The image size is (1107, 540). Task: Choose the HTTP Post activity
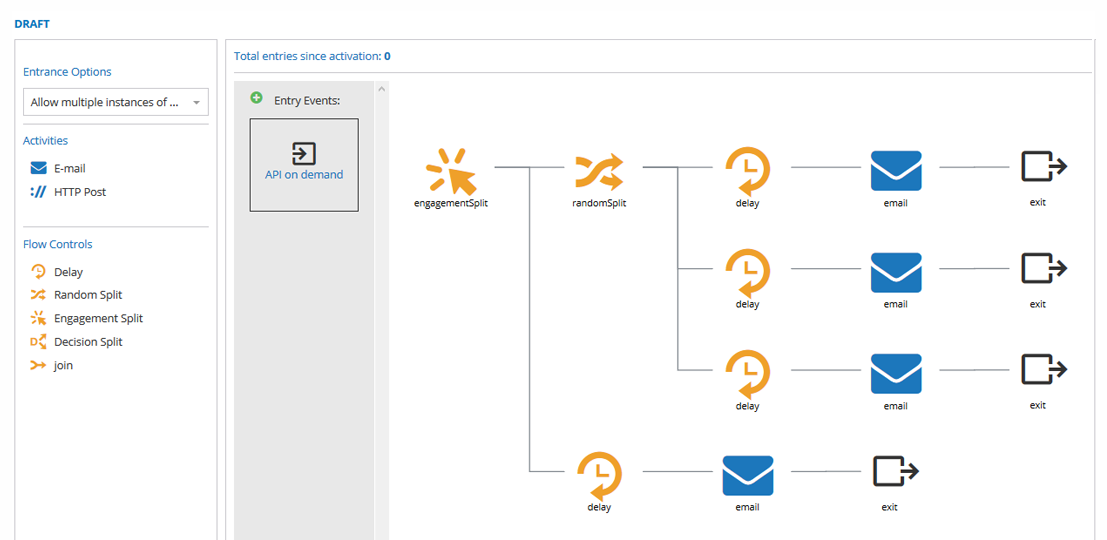pos(68,191)
